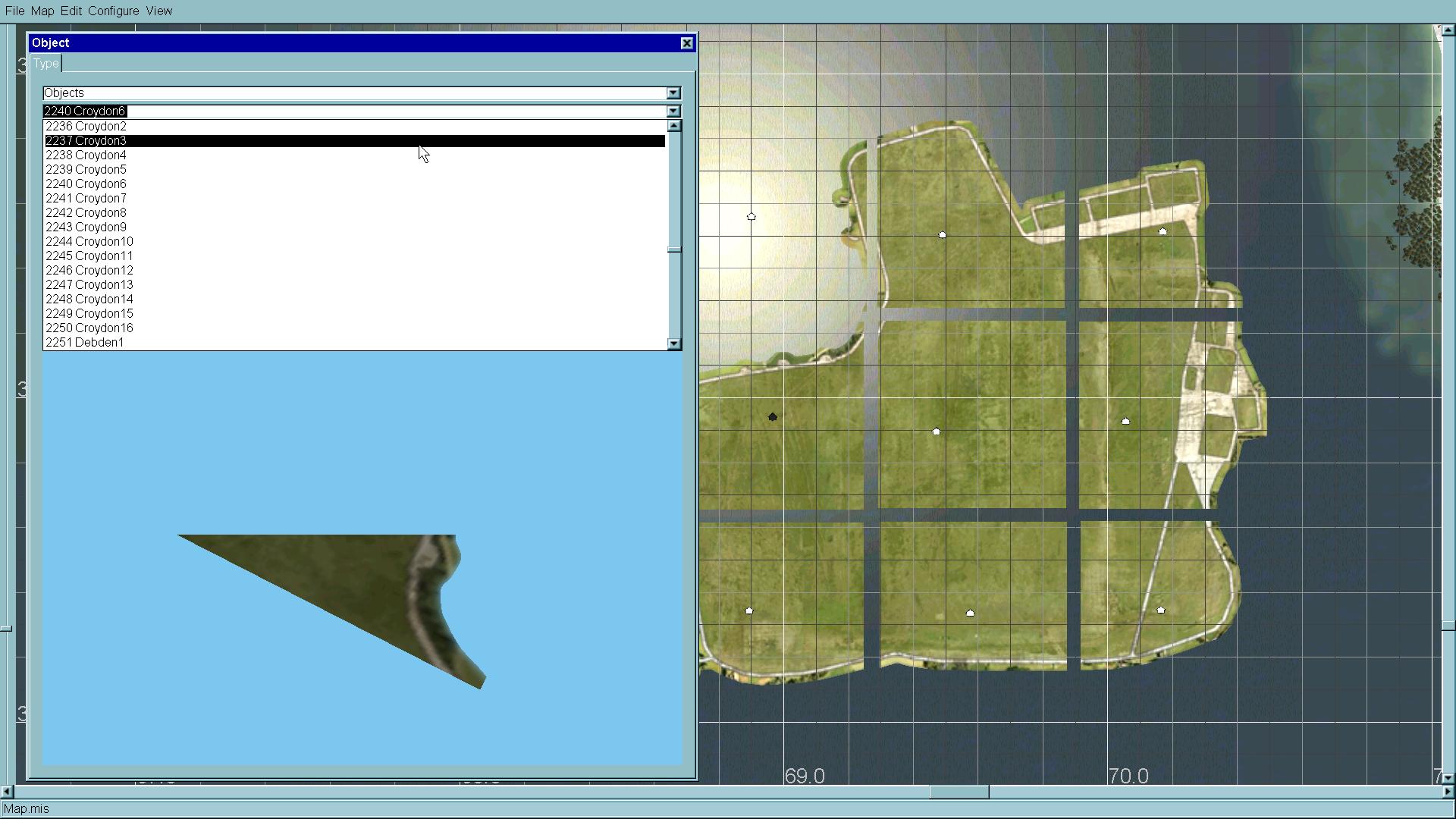Open the File menu
Image resolution: width=1456 pixels, height=819 pixels.
coord(14,11)
